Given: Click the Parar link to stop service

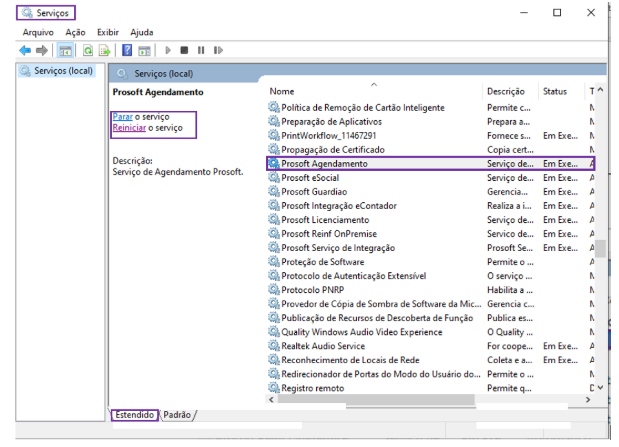Looking at the screenshot, I should tap(123, 116).
